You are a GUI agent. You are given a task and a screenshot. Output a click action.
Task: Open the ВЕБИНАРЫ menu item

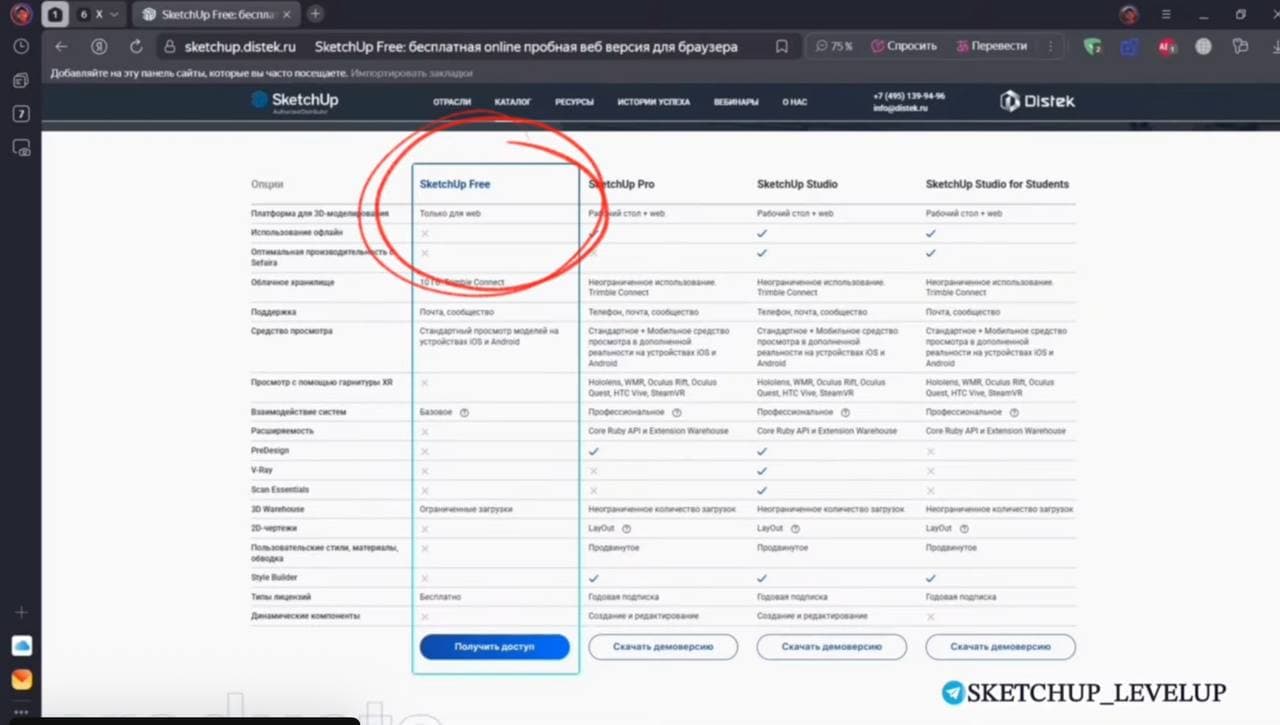point(736,102)
